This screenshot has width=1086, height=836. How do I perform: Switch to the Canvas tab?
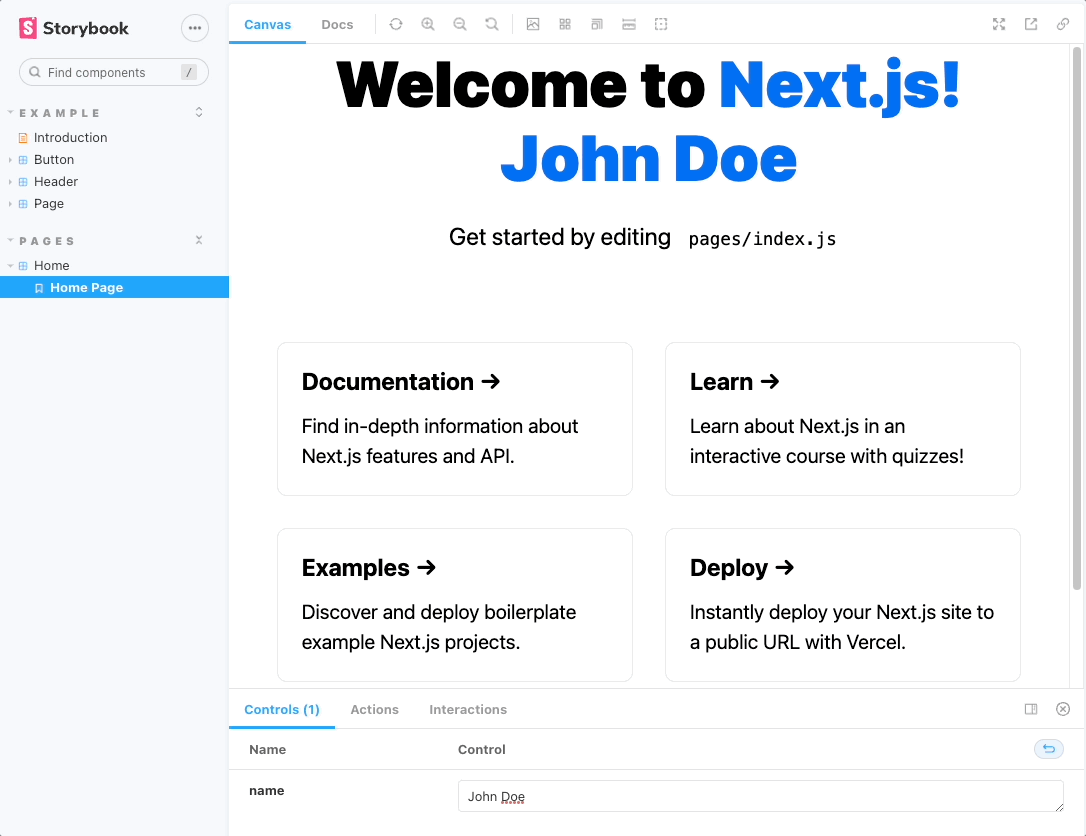(x=267, y=24)
